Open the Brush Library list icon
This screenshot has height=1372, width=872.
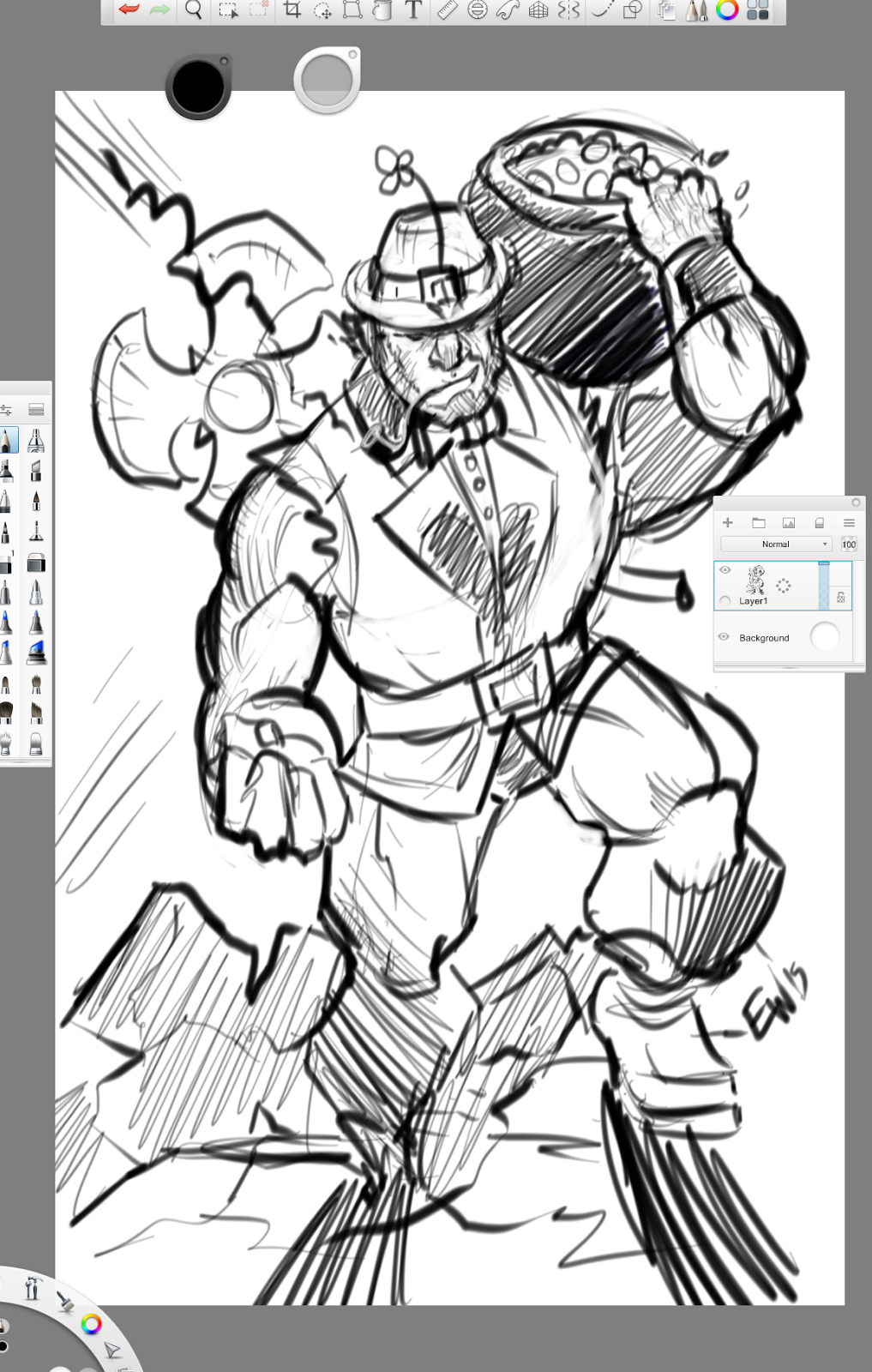coord(36,409)
